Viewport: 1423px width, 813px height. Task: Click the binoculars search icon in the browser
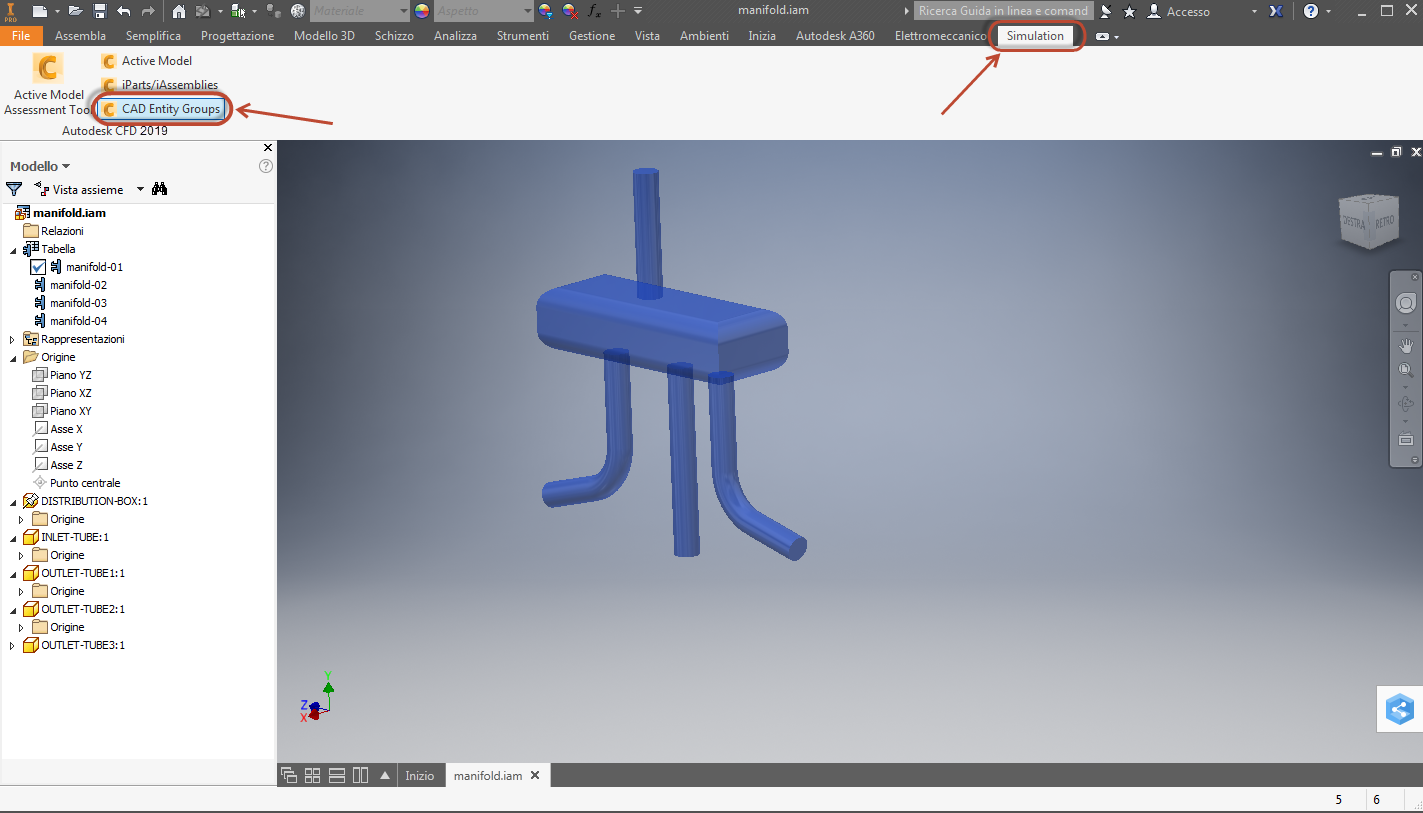159,189
